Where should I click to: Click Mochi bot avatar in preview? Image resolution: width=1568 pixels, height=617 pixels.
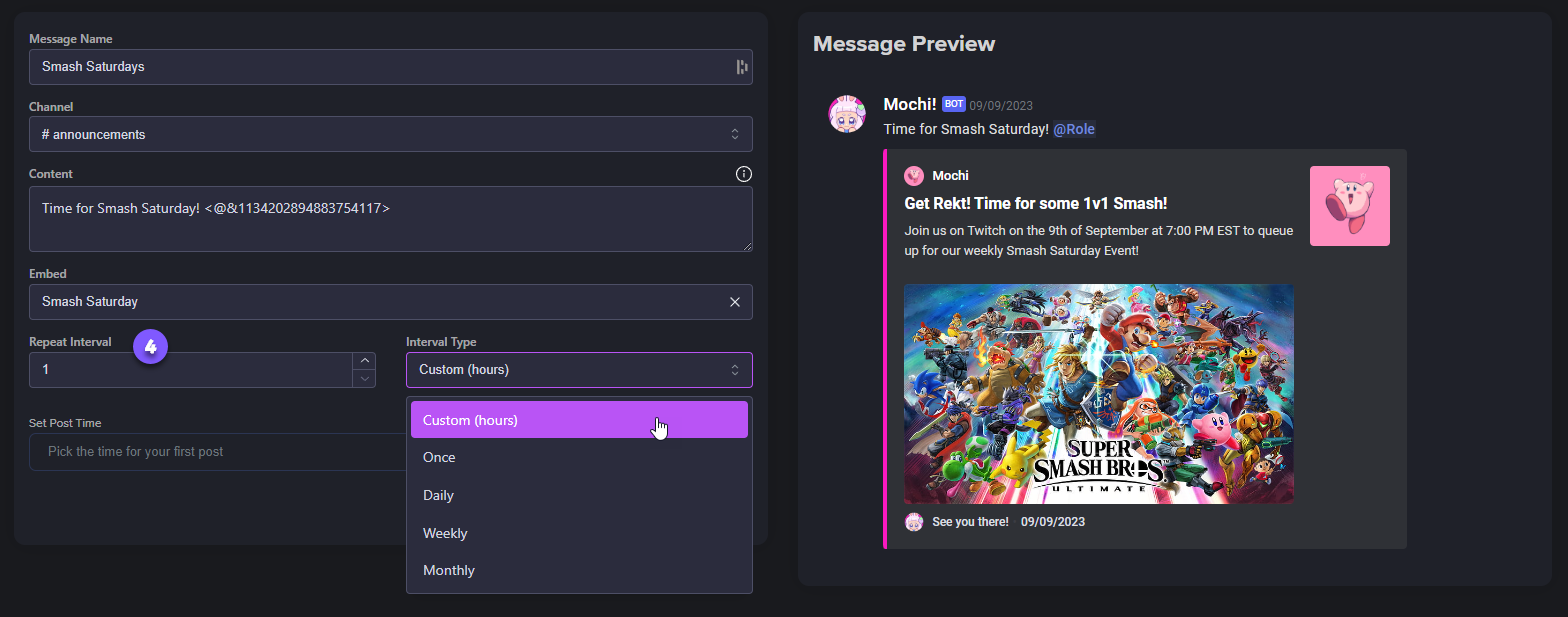click(x=847, y=115)
